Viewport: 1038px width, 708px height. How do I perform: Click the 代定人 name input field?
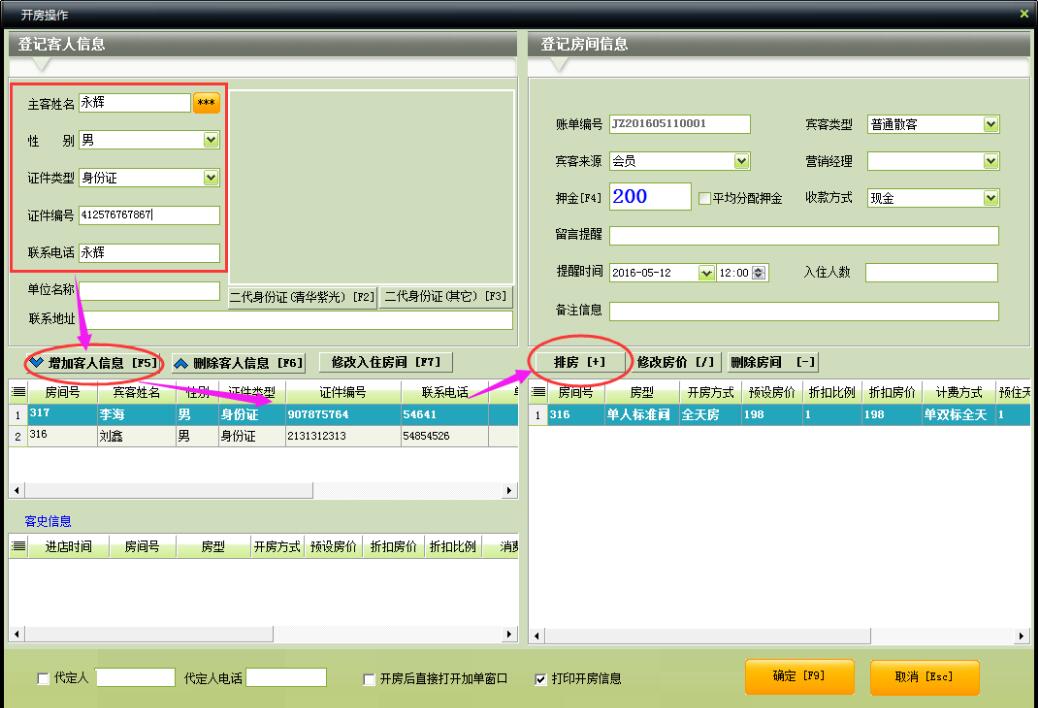coord(136,678)
